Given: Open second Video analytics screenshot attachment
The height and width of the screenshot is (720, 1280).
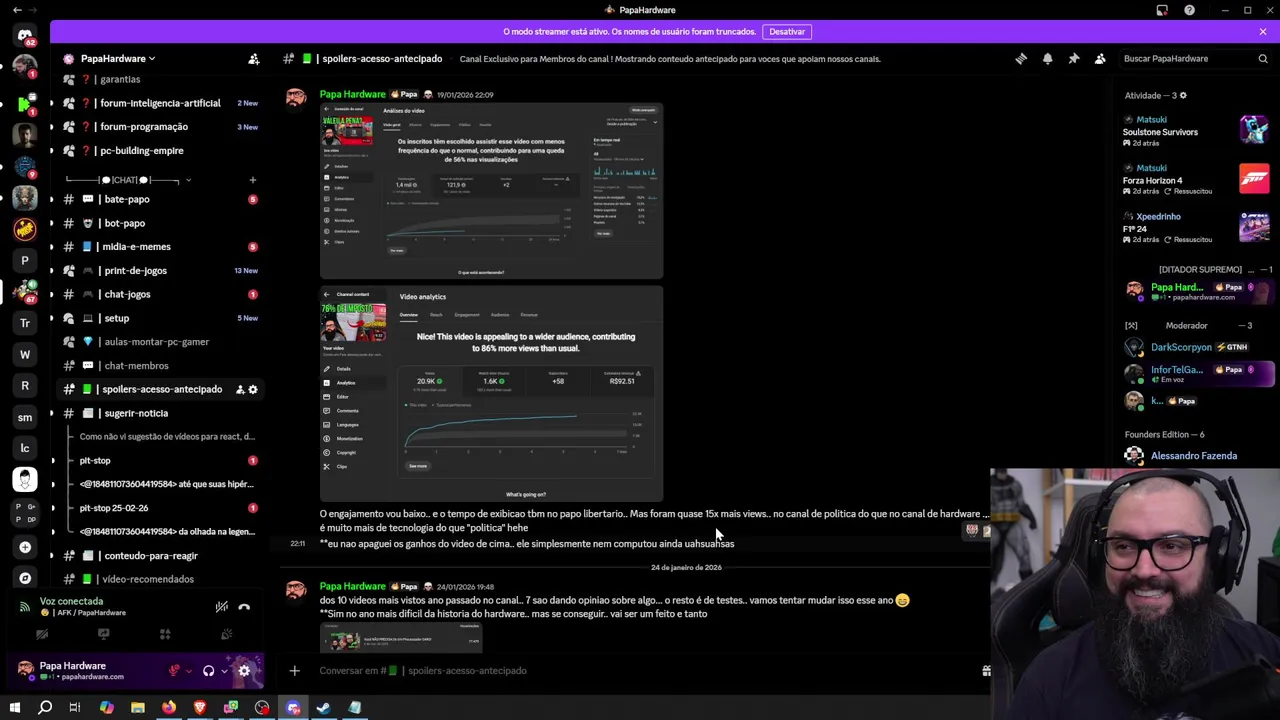Looking at the screenshot, I should (491, 394).
